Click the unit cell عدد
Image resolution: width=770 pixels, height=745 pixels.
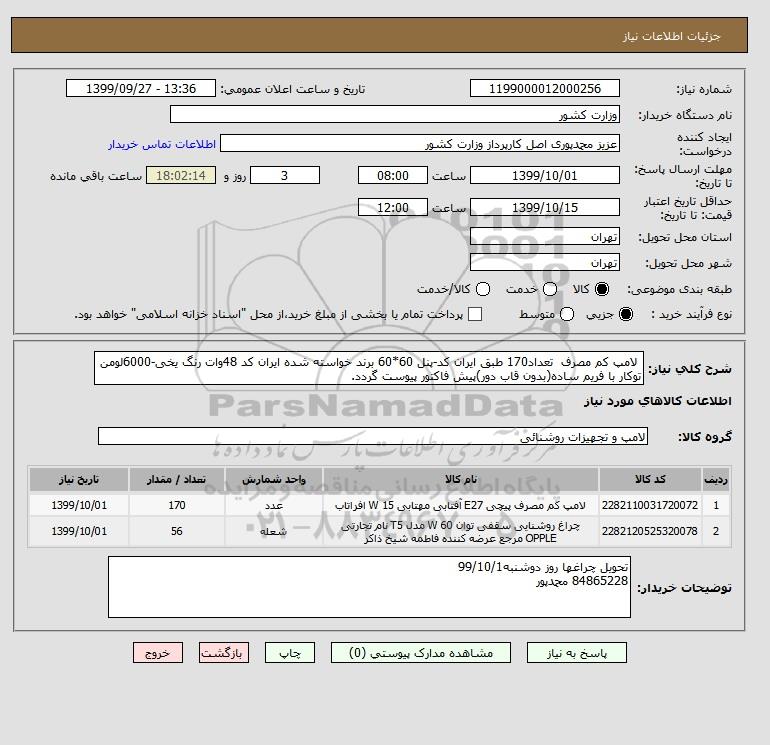pos(274,505)
